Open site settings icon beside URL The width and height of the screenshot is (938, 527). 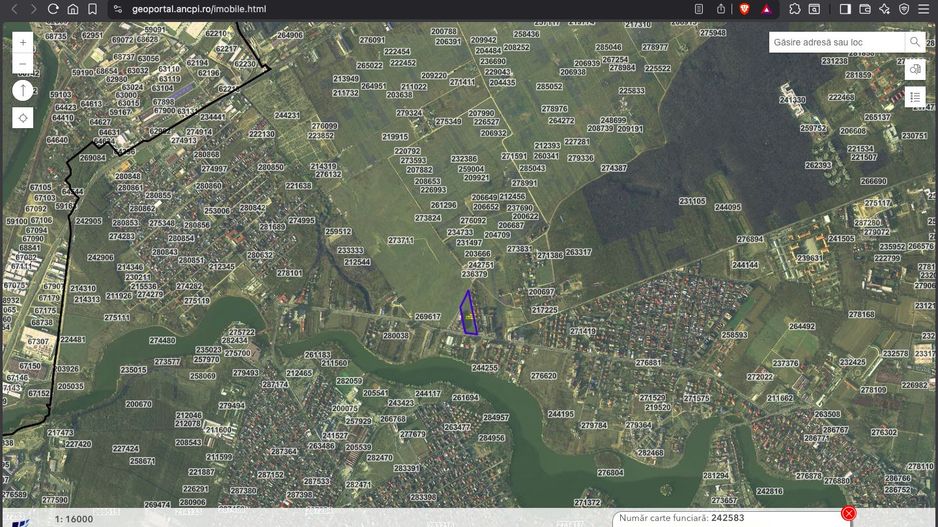pyautogui.click(x=118, y=9)
